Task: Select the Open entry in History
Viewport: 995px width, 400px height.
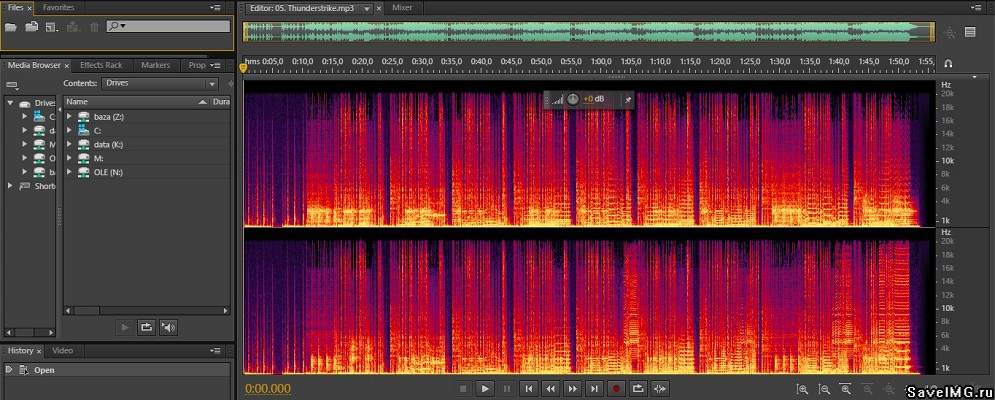Action: (x=44, y=370)
